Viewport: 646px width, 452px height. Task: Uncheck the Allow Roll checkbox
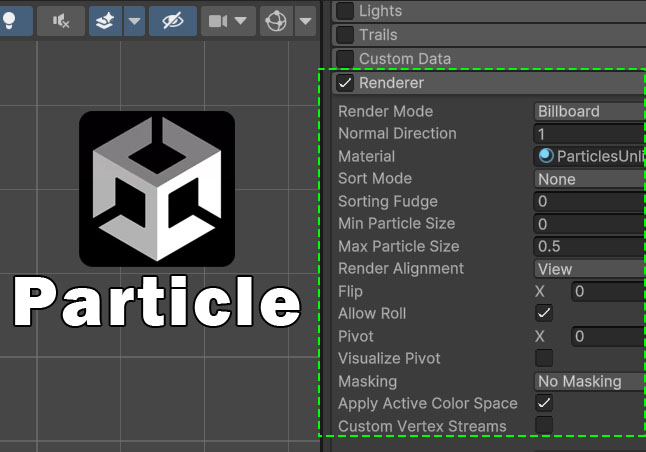click(544, 313)
